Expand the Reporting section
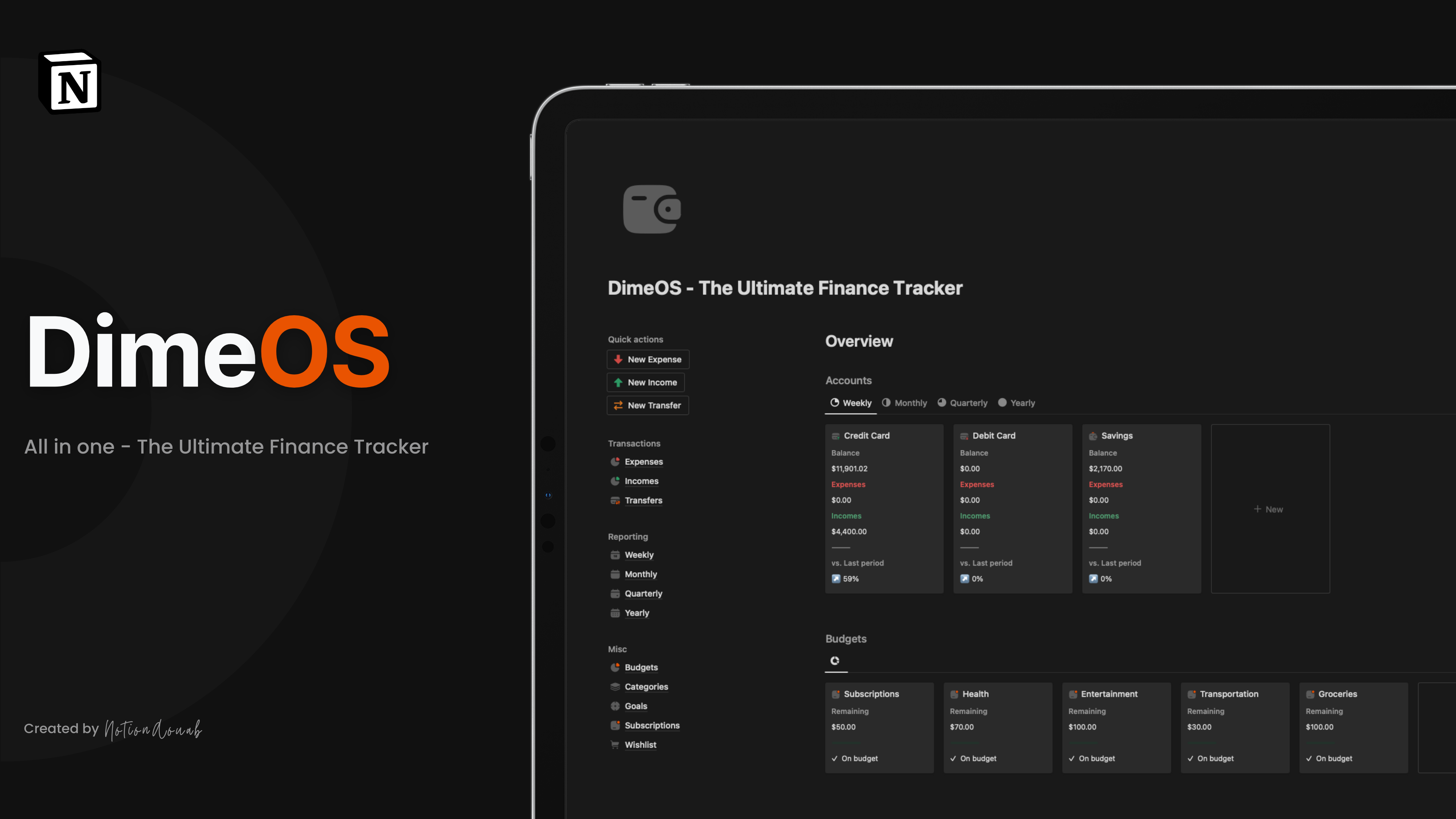Screen dimensions: 1456x819 [628, 536]
